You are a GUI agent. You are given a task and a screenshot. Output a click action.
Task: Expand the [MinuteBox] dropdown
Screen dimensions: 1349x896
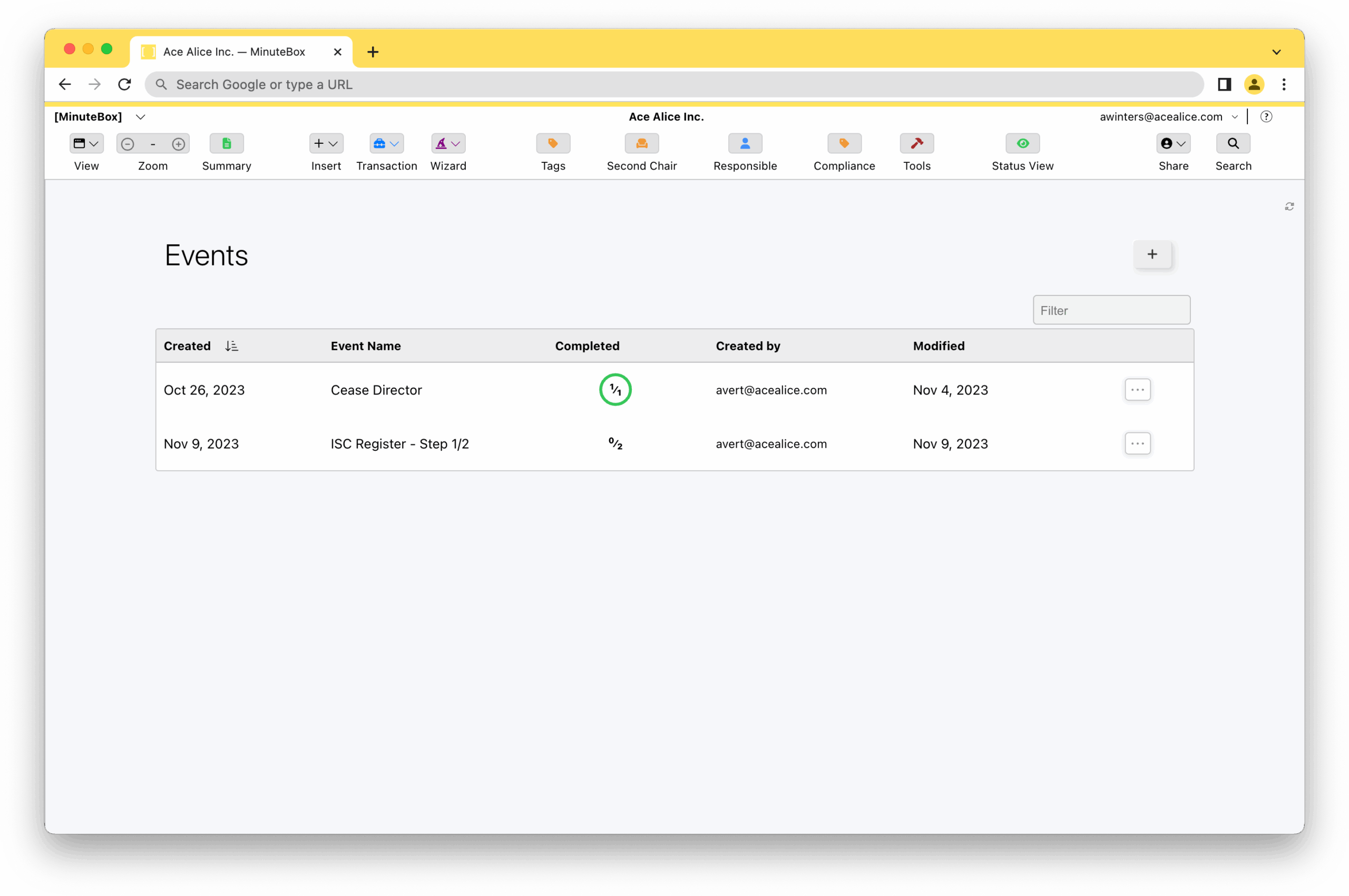140,116
